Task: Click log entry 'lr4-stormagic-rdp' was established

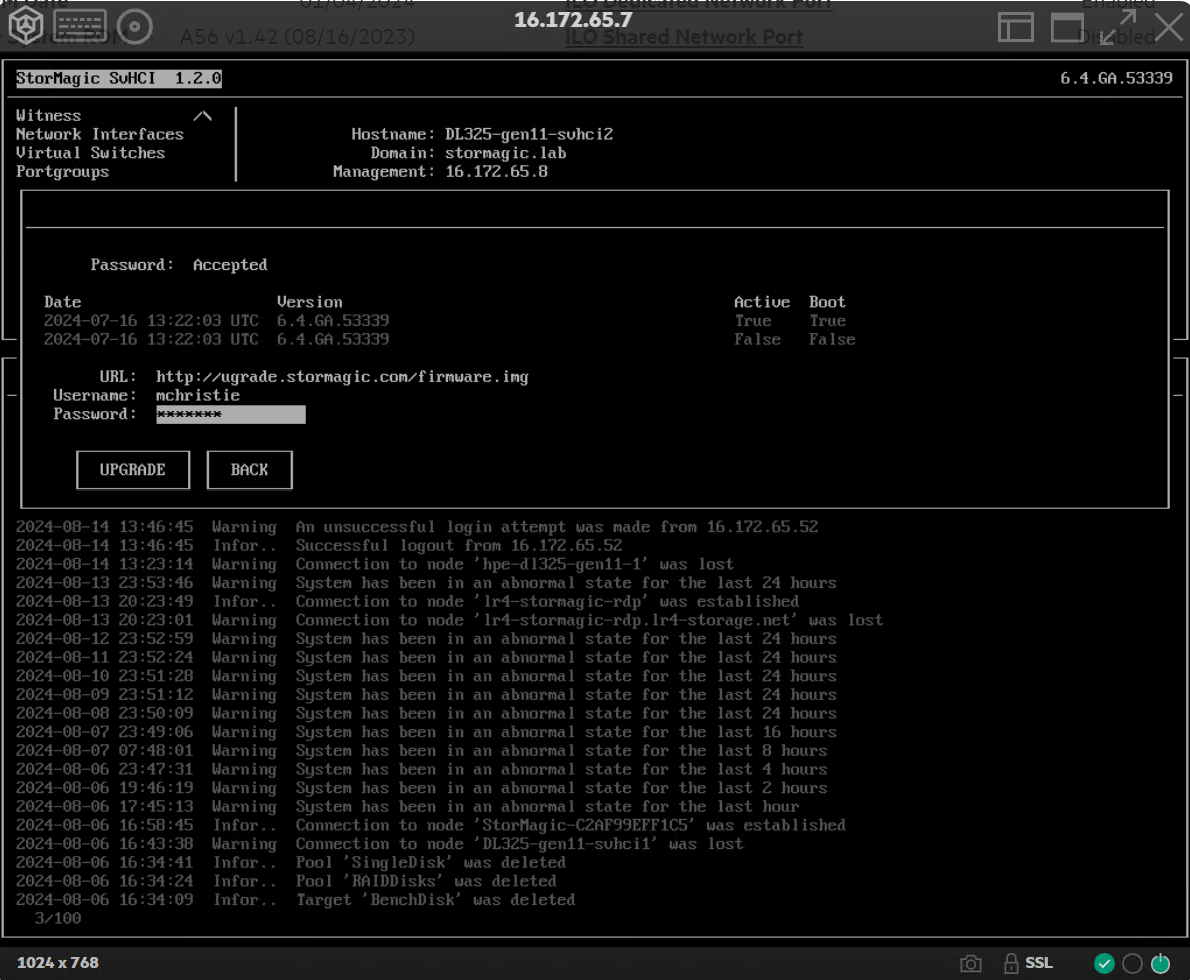Action: click(408, 601)
